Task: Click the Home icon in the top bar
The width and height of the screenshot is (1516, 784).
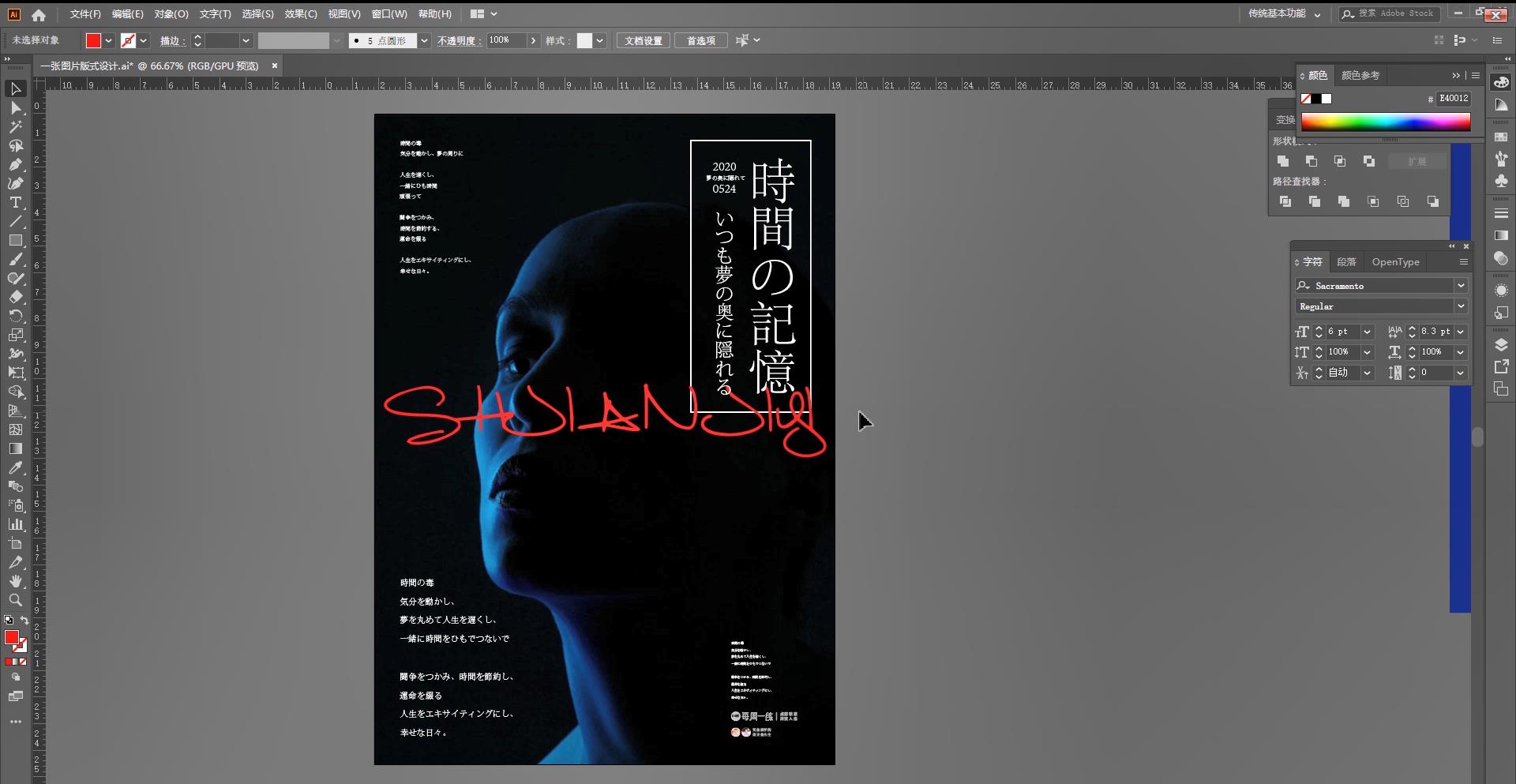Action: pos(39,14)
